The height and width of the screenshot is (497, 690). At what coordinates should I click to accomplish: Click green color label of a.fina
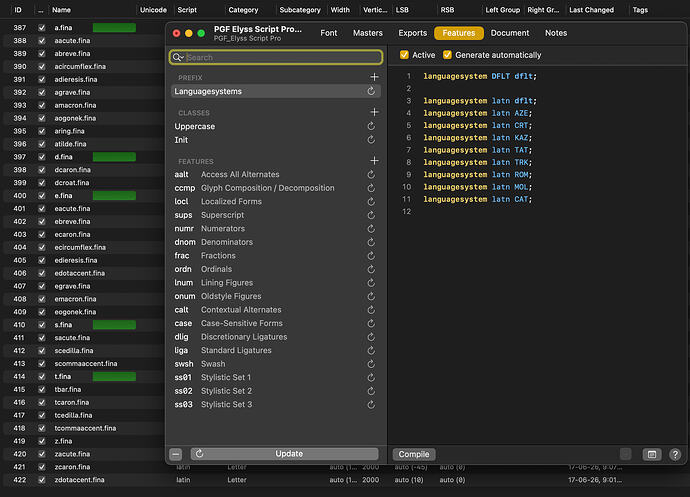click(x=114, y=28)
